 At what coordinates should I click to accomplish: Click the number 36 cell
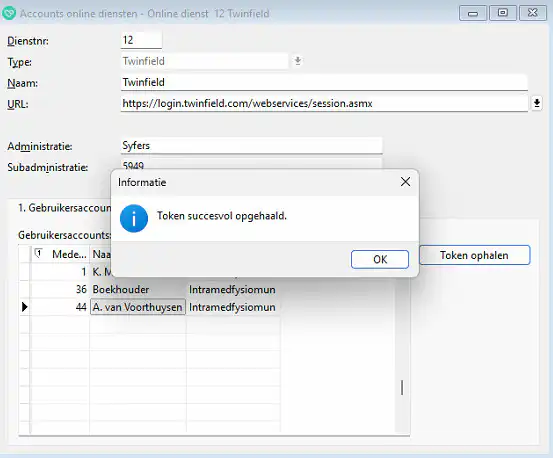pos(60,289)
